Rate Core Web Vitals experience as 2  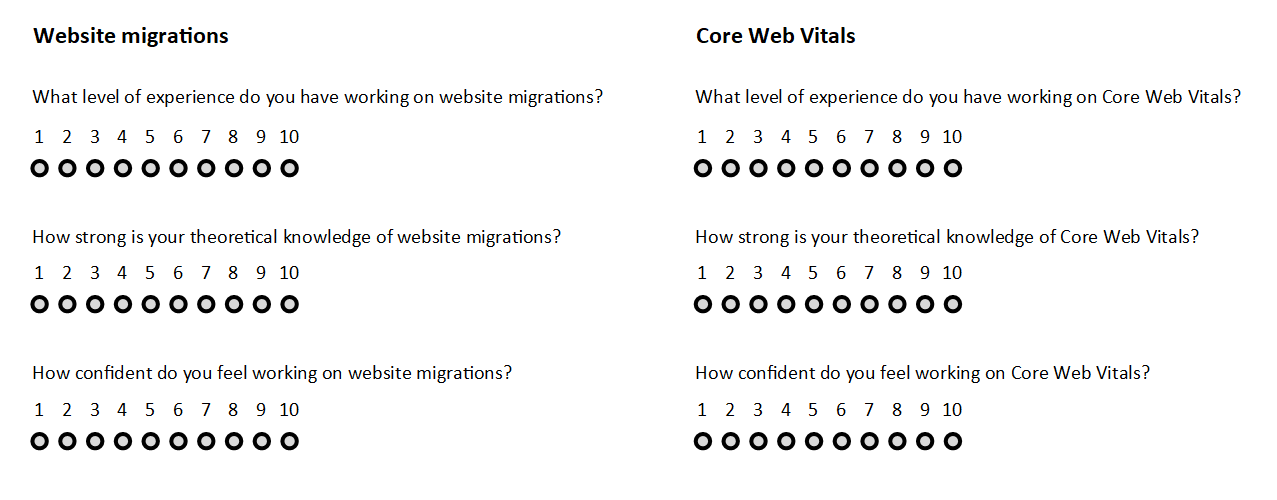point(730,169)
